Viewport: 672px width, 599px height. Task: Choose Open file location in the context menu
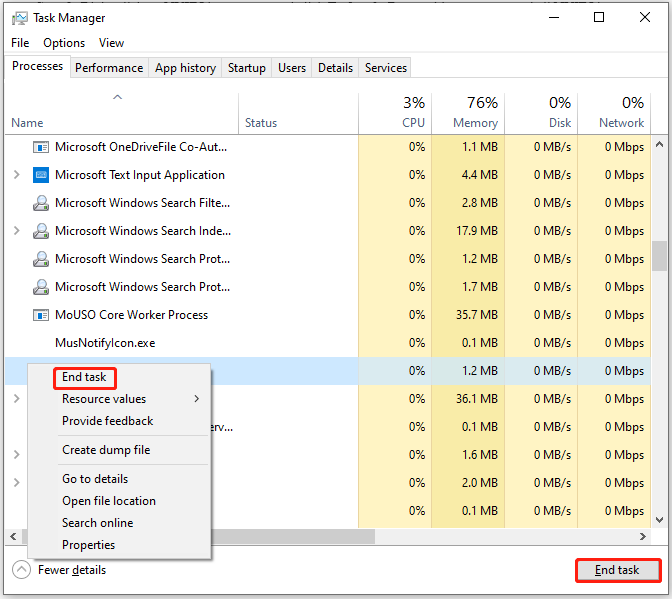coord(109,501)
